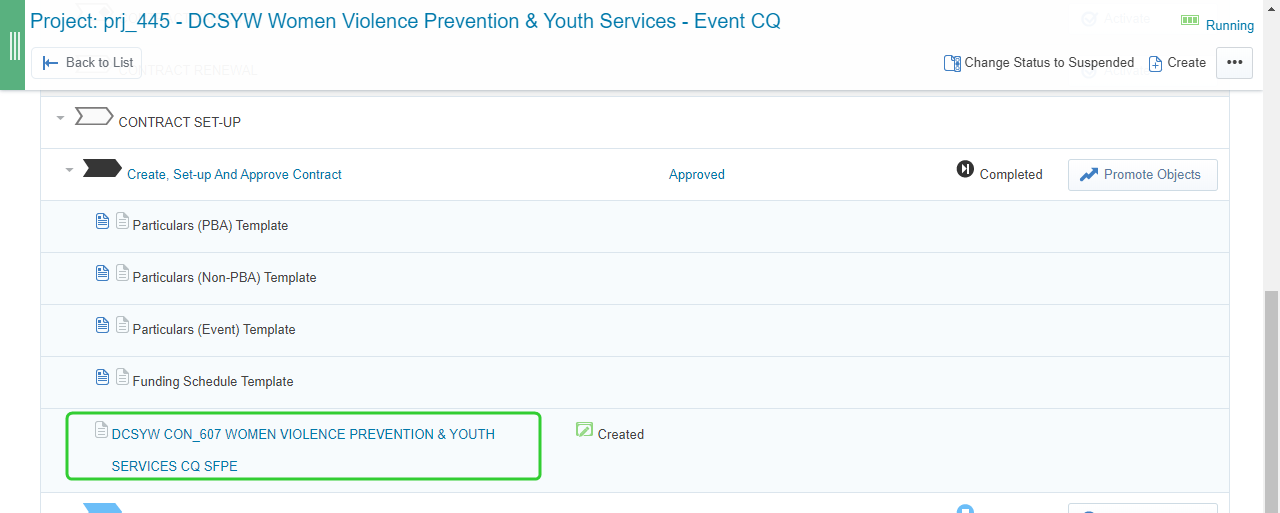Click the grey file icon beside Funding Schedule Template

123,377
